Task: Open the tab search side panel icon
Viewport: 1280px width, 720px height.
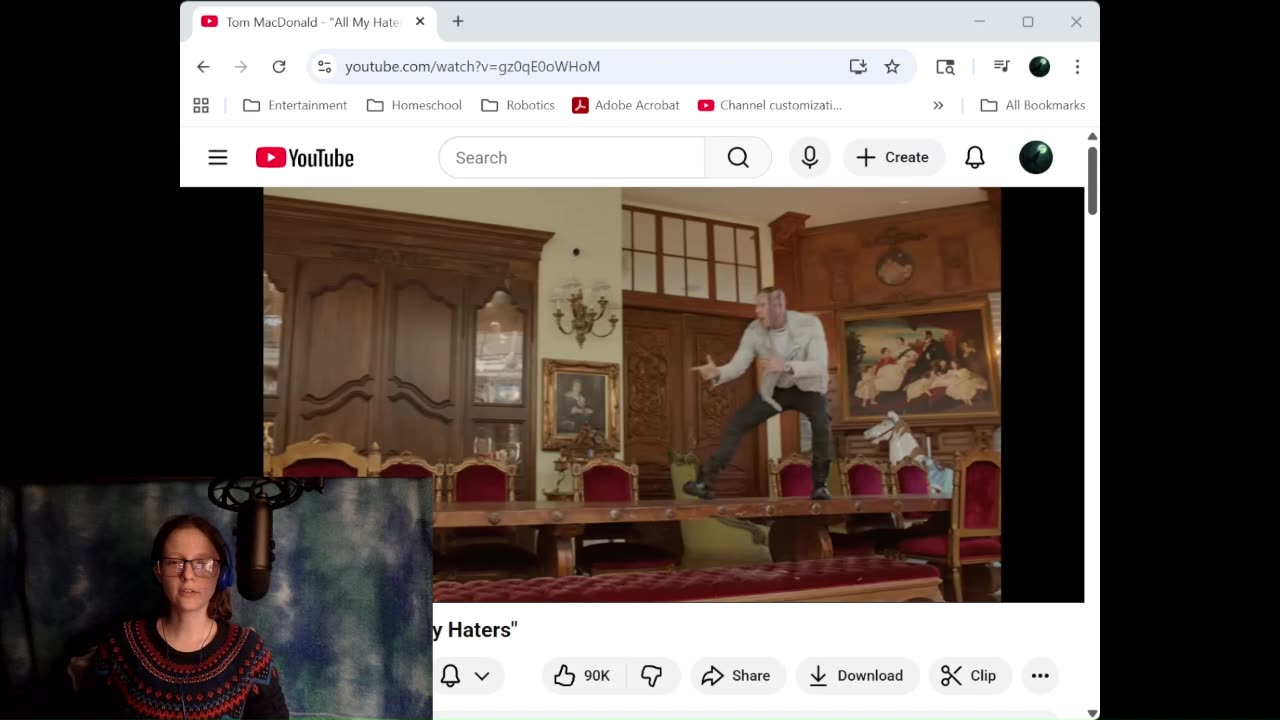Action: point(945,67)
